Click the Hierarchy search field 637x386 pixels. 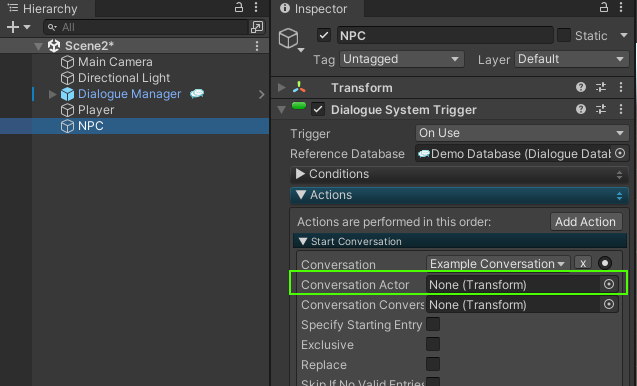[146, 27]
